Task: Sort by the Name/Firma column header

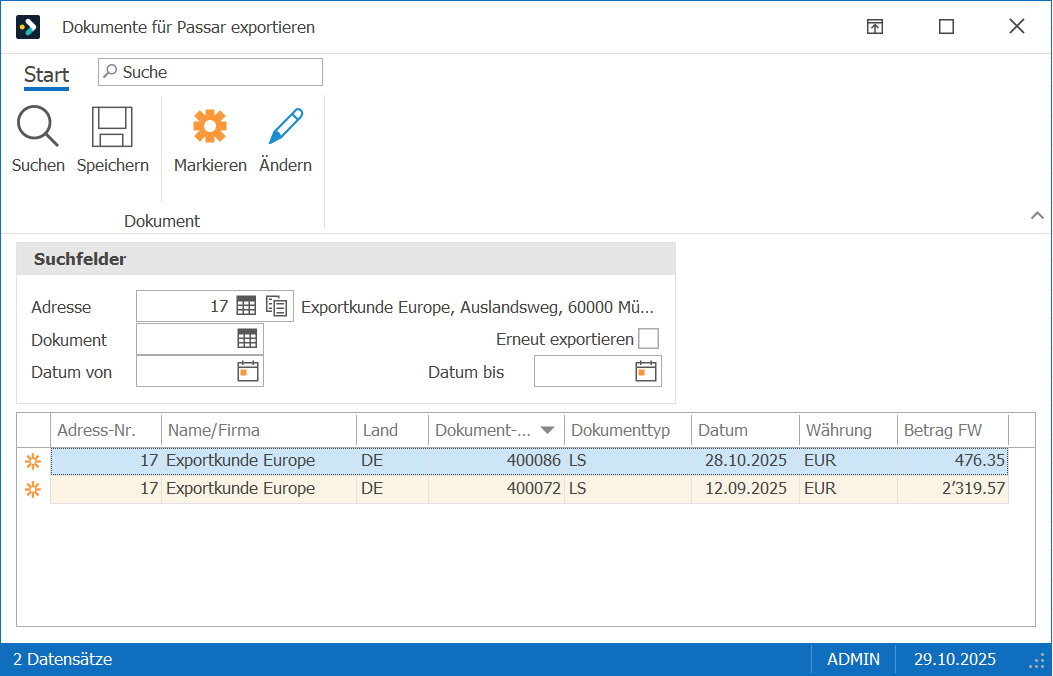Action: [259, 430]
